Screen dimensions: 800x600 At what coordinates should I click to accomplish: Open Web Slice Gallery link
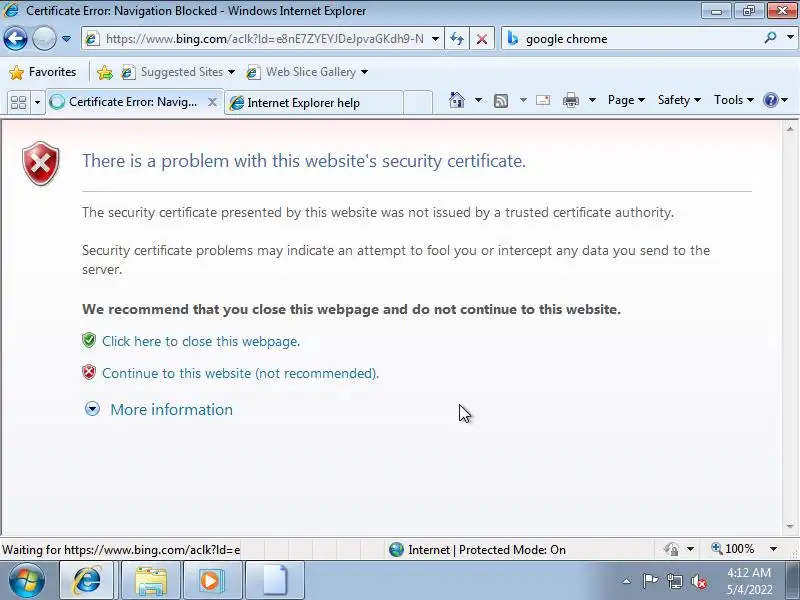tap(307, 72)
